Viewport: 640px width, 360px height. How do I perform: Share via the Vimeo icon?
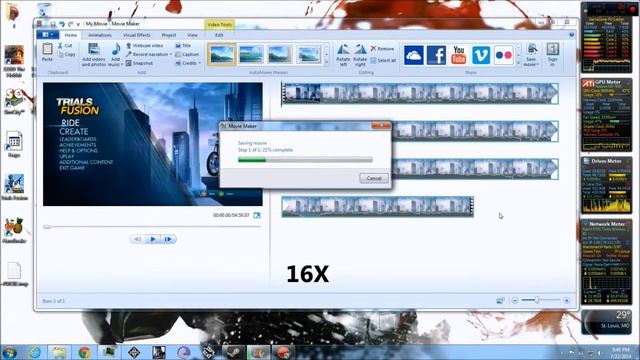click(x=481, y=55)
